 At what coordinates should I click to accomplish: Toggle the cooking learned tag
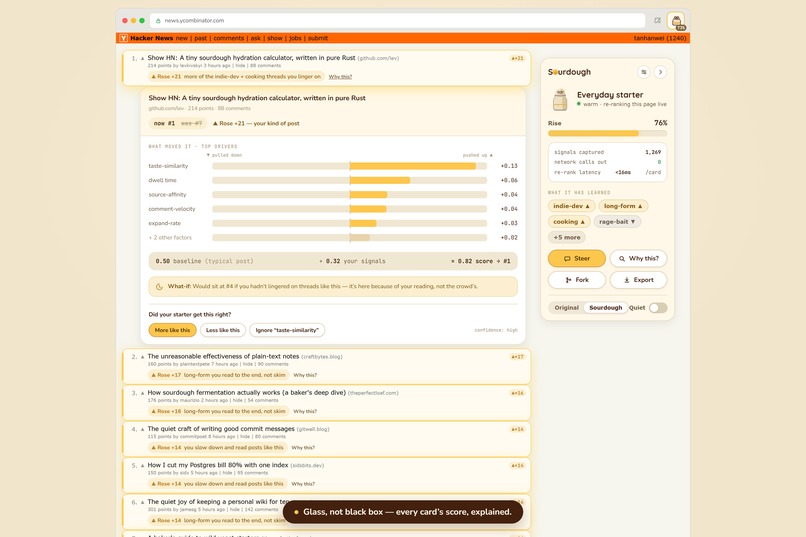pos(569,222)
